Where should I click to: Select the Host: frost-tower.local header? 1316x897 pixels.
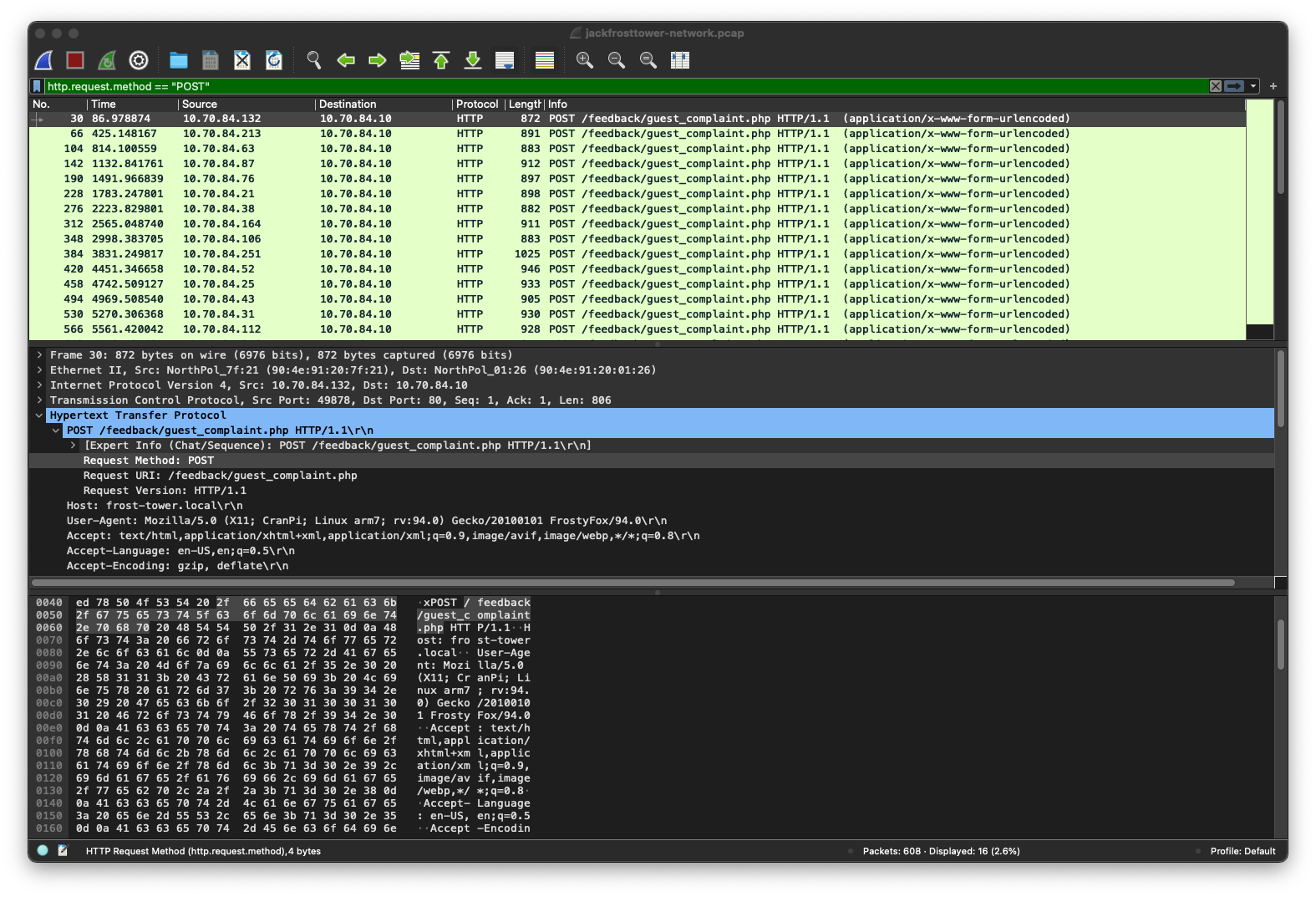coord(652,506)
